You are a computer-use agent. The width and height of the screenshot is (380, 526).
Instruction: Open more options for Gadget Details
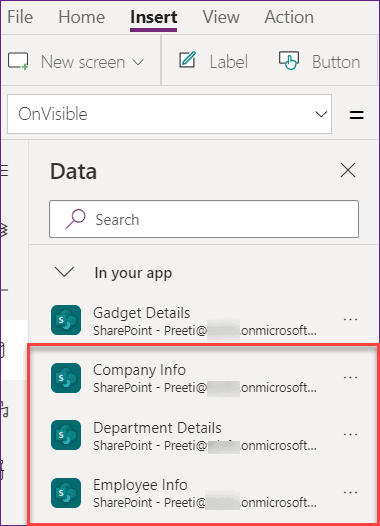click(x=350, y=319)
